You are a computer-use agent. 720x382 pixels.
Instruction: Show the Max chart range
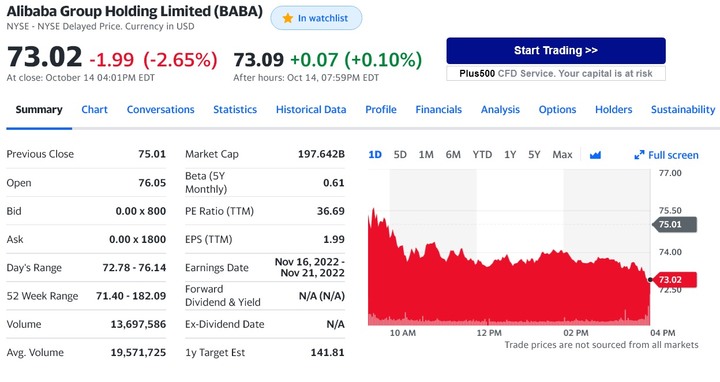[562, 155]
